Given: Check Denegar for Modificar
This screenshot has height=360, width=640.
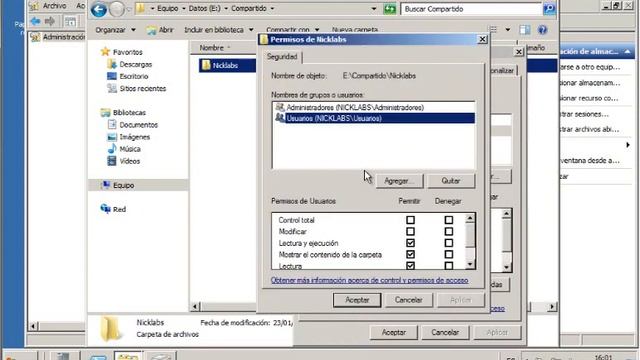Looking at the screenshot, I should [449, 231].
